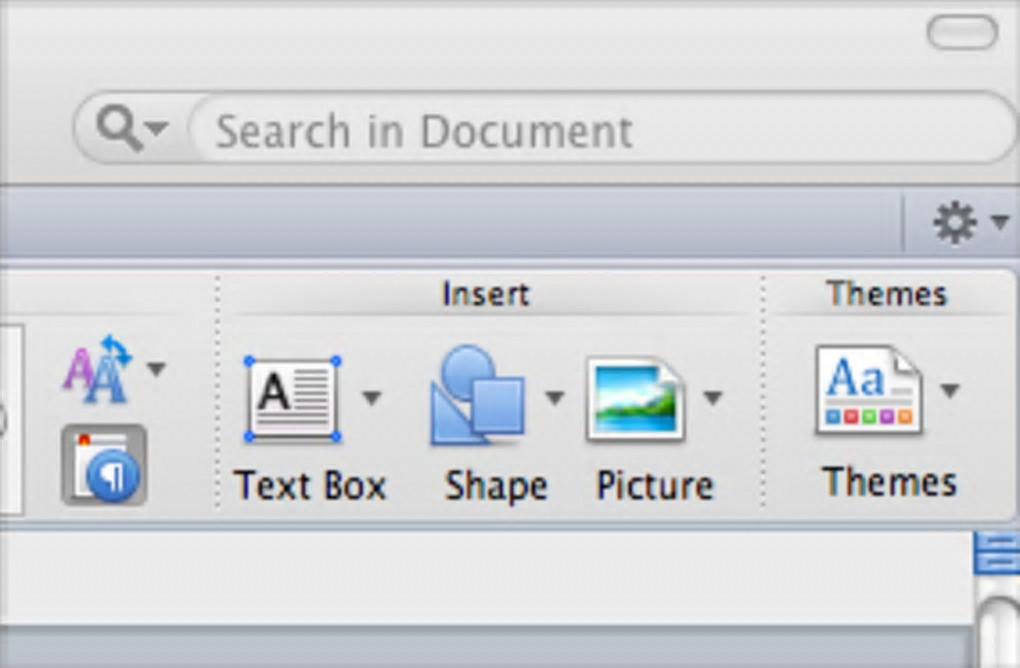
Task: Toggle the highlighted Styles pane button
Action: [104, 465]
